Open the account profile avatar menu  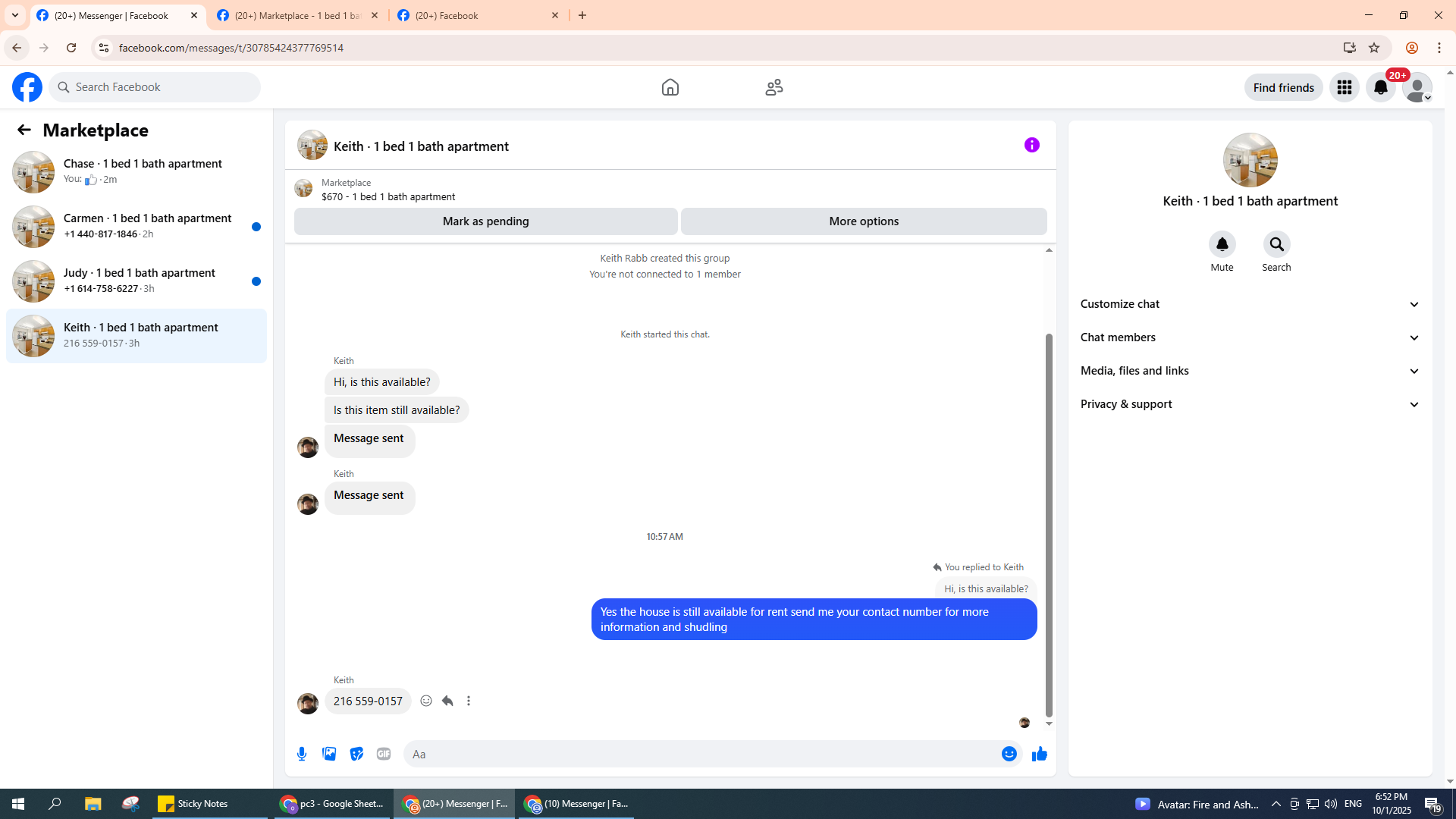tap(1417, 87)
